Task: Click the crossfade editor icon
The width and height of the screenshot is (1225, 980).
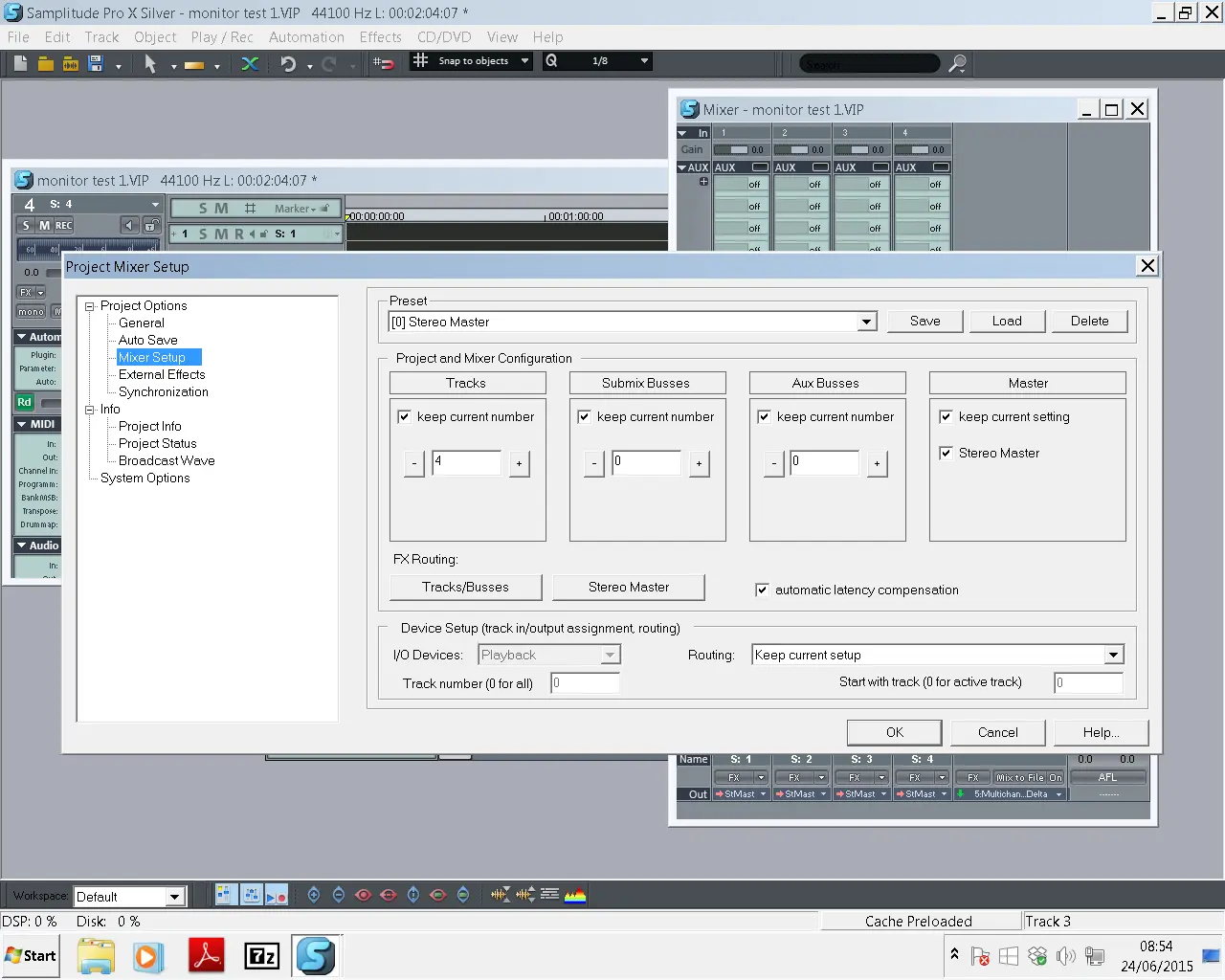Action: [250, 64]
